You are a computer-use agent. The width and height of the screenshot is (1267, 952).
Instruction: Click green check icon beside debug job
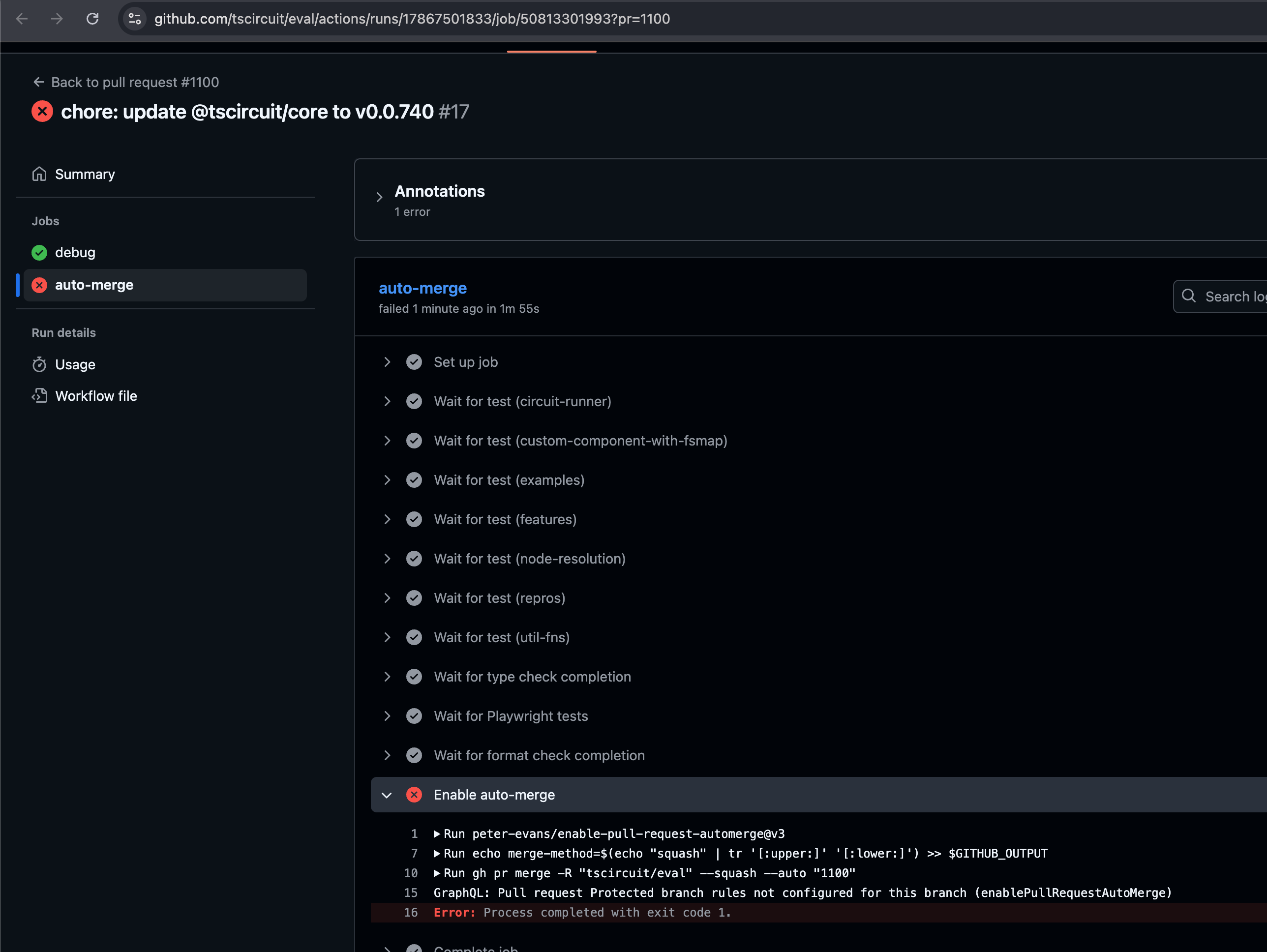39,253
